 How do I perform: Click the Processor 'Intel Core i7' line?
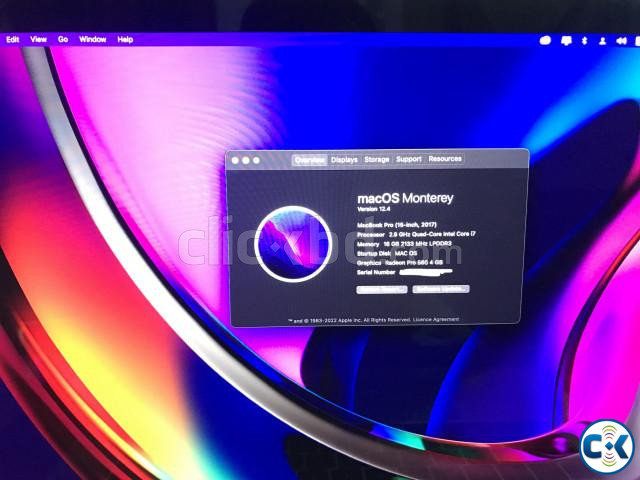416,234
